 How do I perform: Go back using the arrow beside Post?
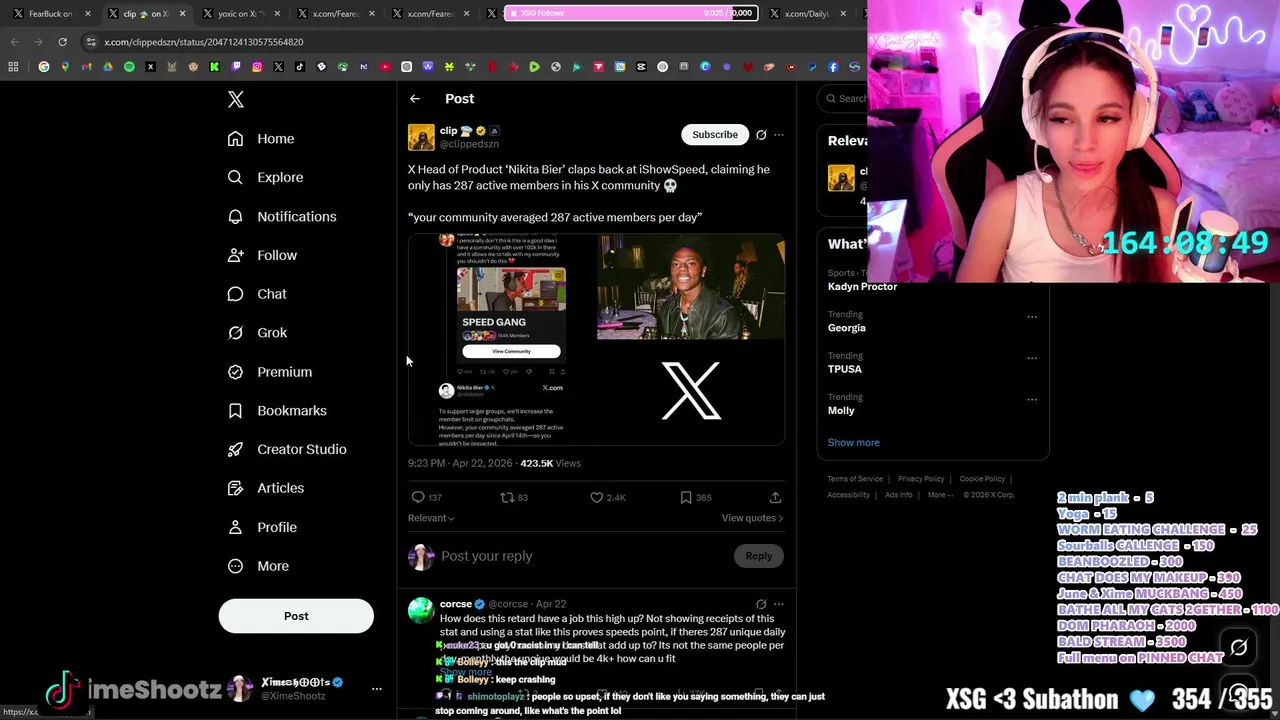(415, 99)
